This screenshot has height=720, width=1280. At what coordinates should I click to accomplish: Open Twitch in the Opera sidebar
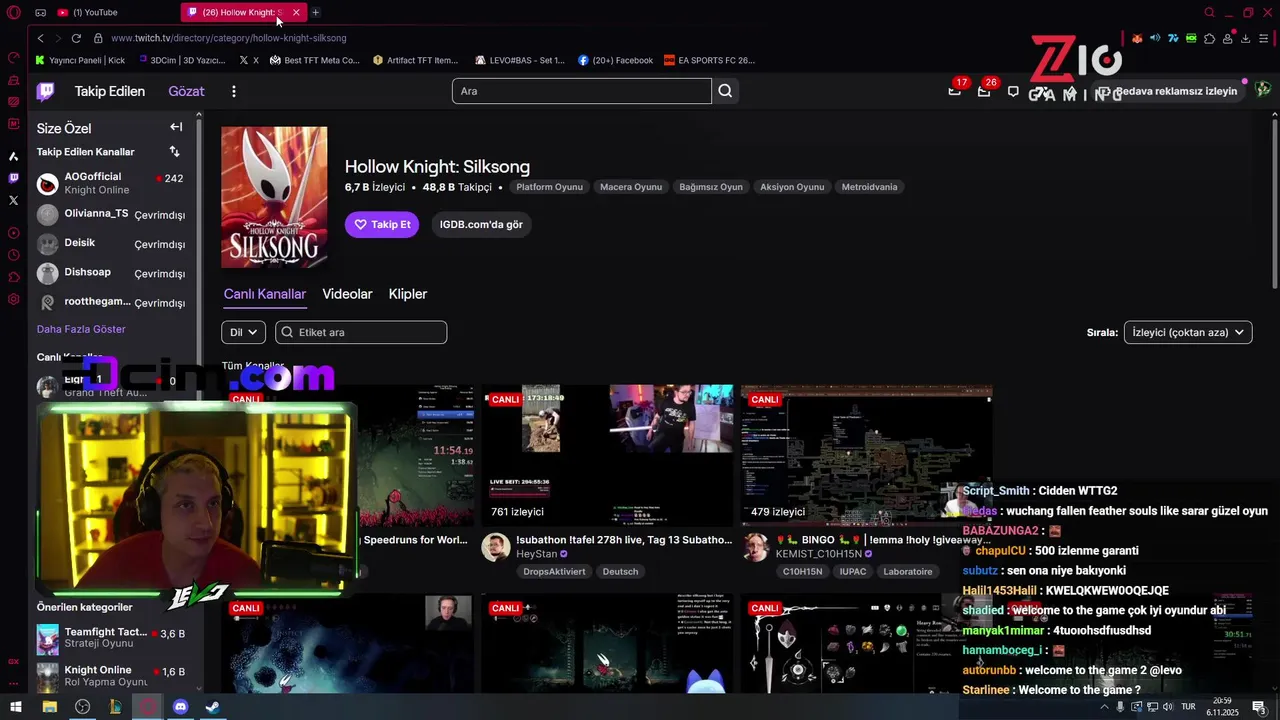[x=13, y=178]
